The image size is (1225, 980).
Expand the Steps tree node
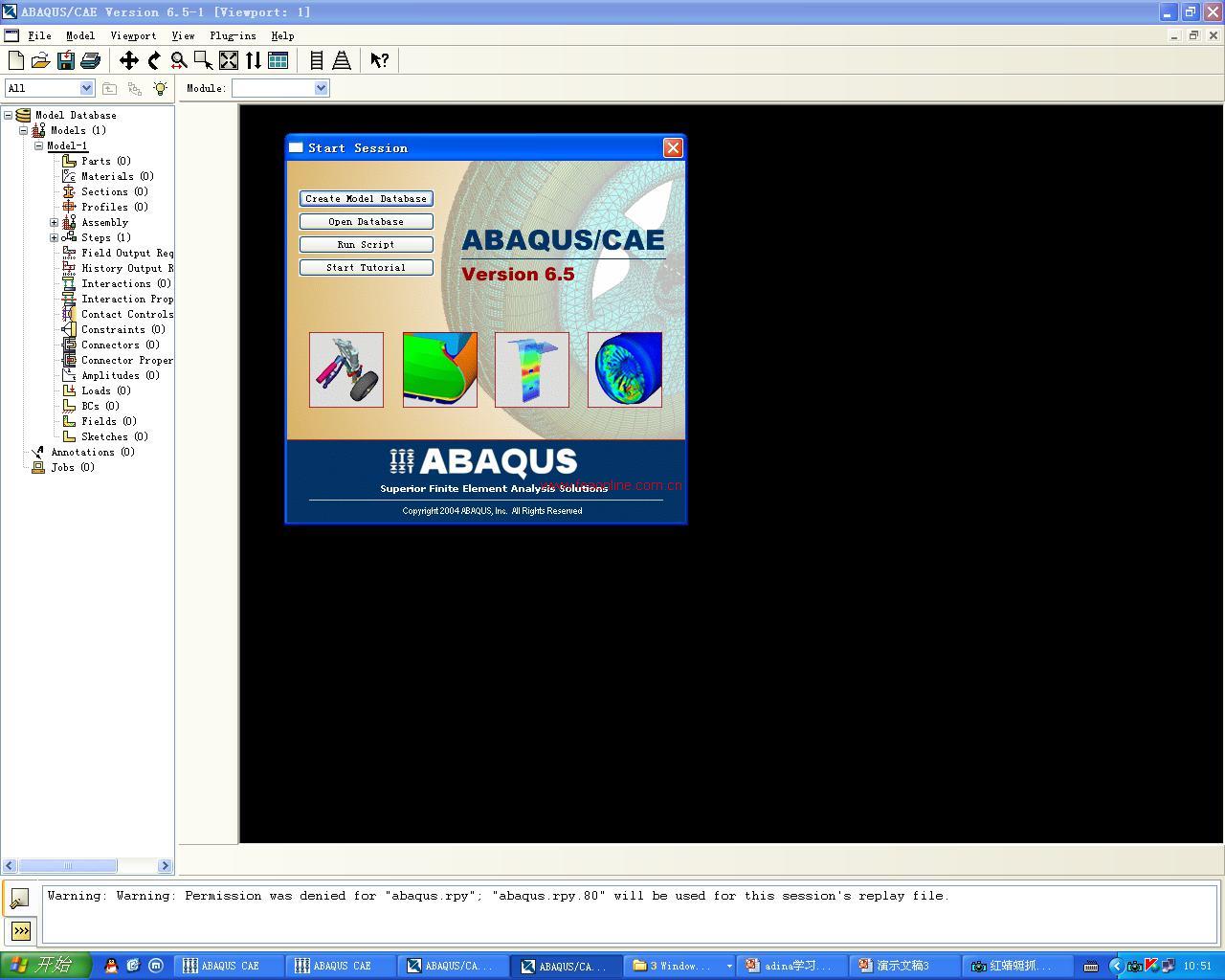click(x=55, y=237)
